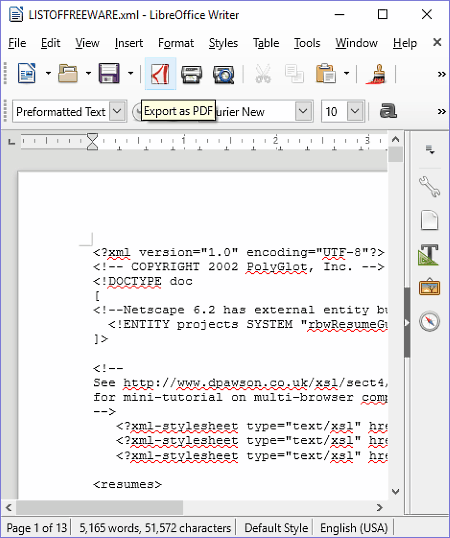The width and height of the screenshot is (450, 538).
Task: Click the Export as PDF icon
Action: pyautogui.click(x=161, y=74)
